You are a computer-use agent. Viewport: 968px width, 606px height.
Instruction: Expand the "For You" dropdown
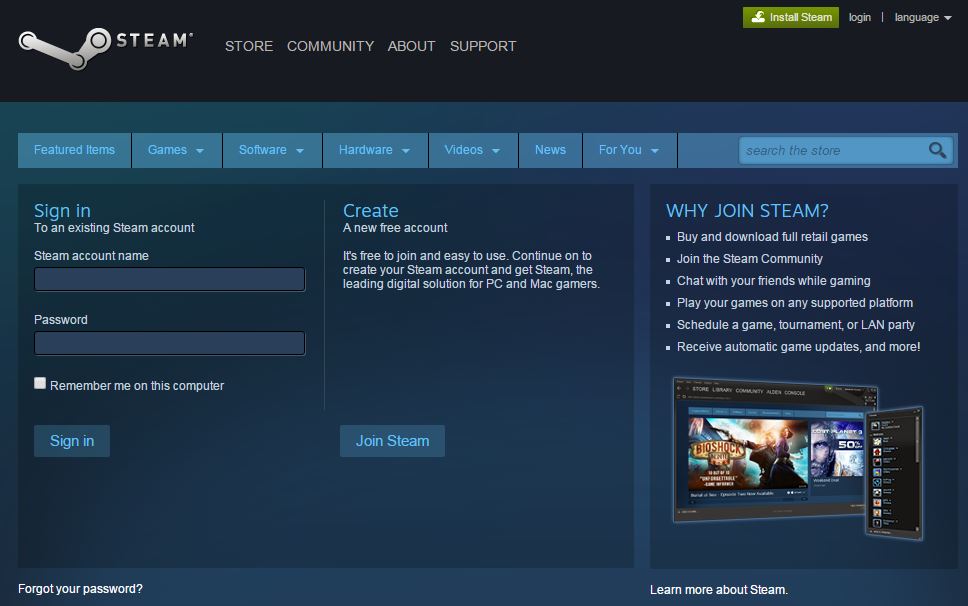(628, 150)
